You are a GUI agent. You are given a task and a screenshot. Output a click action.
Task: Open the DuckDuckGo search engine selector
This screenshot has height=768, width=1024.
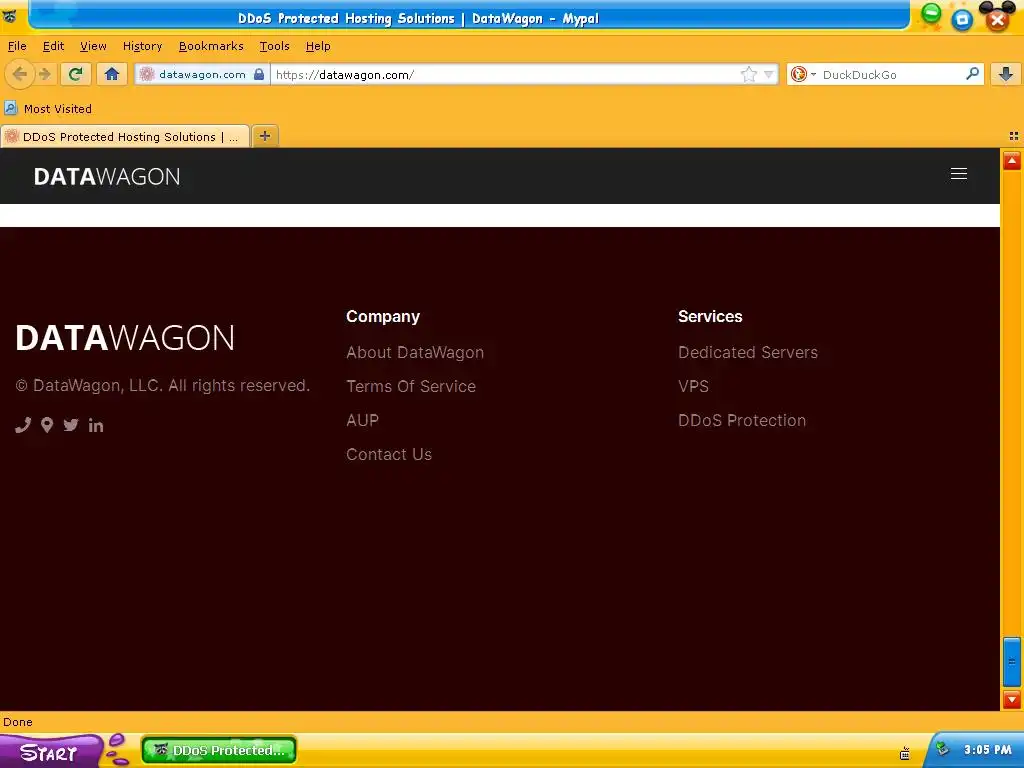803,74
